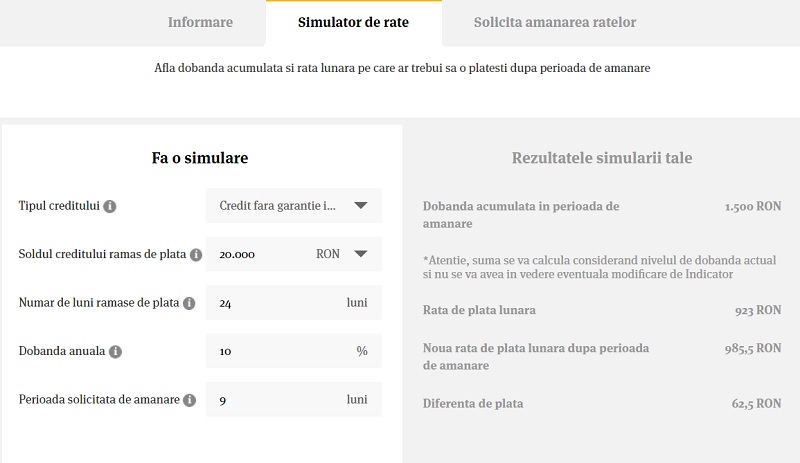Click the 1.500 RON accumulated interest value
This screenshot has height=463, width=800.
click(x=753, y=206)
